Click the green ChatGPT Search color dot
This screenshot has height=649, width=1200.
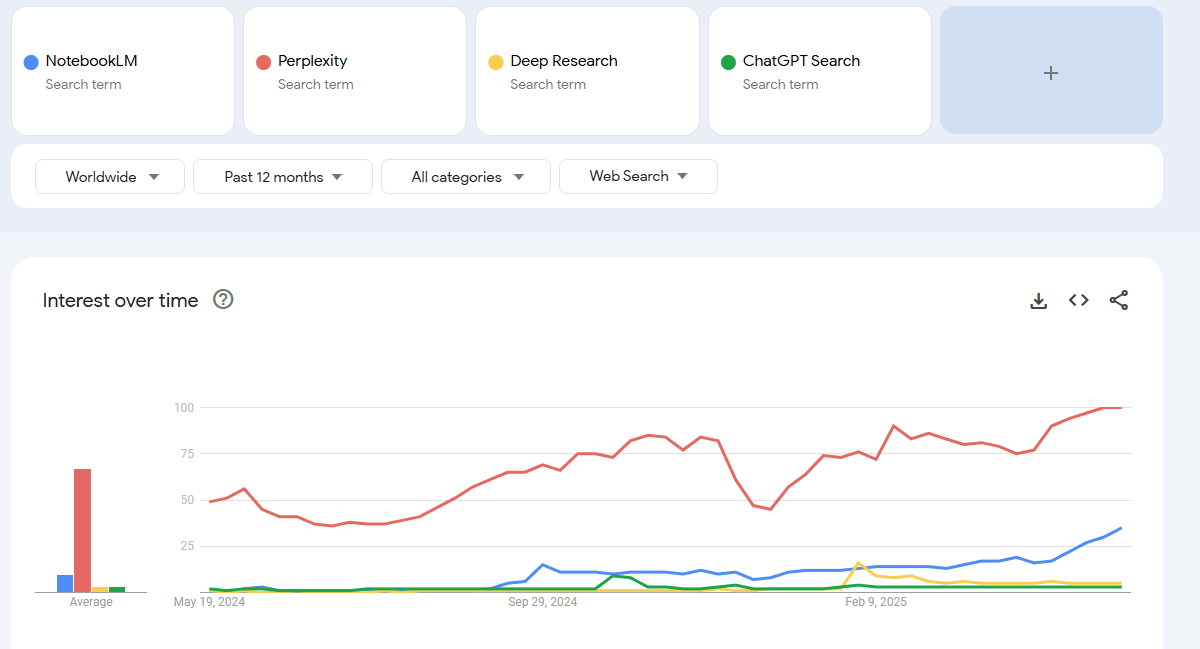(729, 62)
